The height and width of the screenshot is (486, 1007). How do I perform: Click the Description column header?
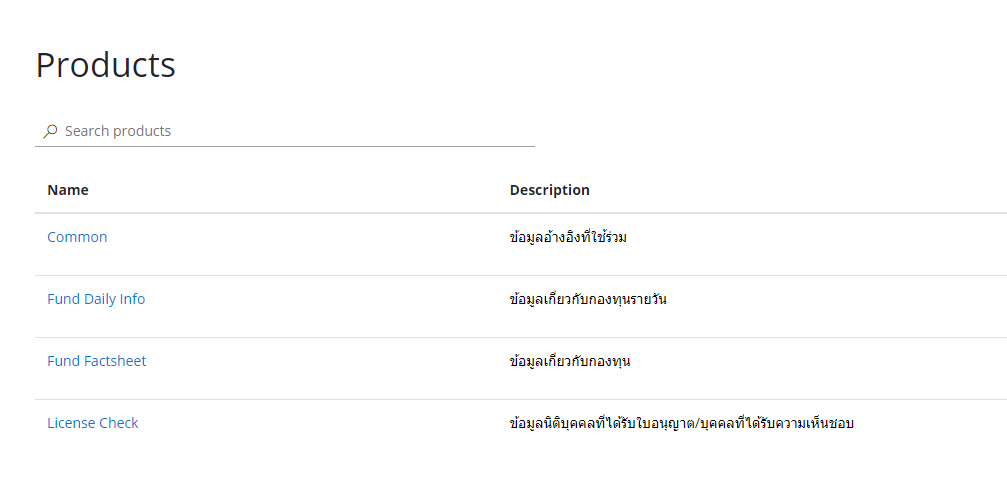pyautogui.click(x=549, y=190)
